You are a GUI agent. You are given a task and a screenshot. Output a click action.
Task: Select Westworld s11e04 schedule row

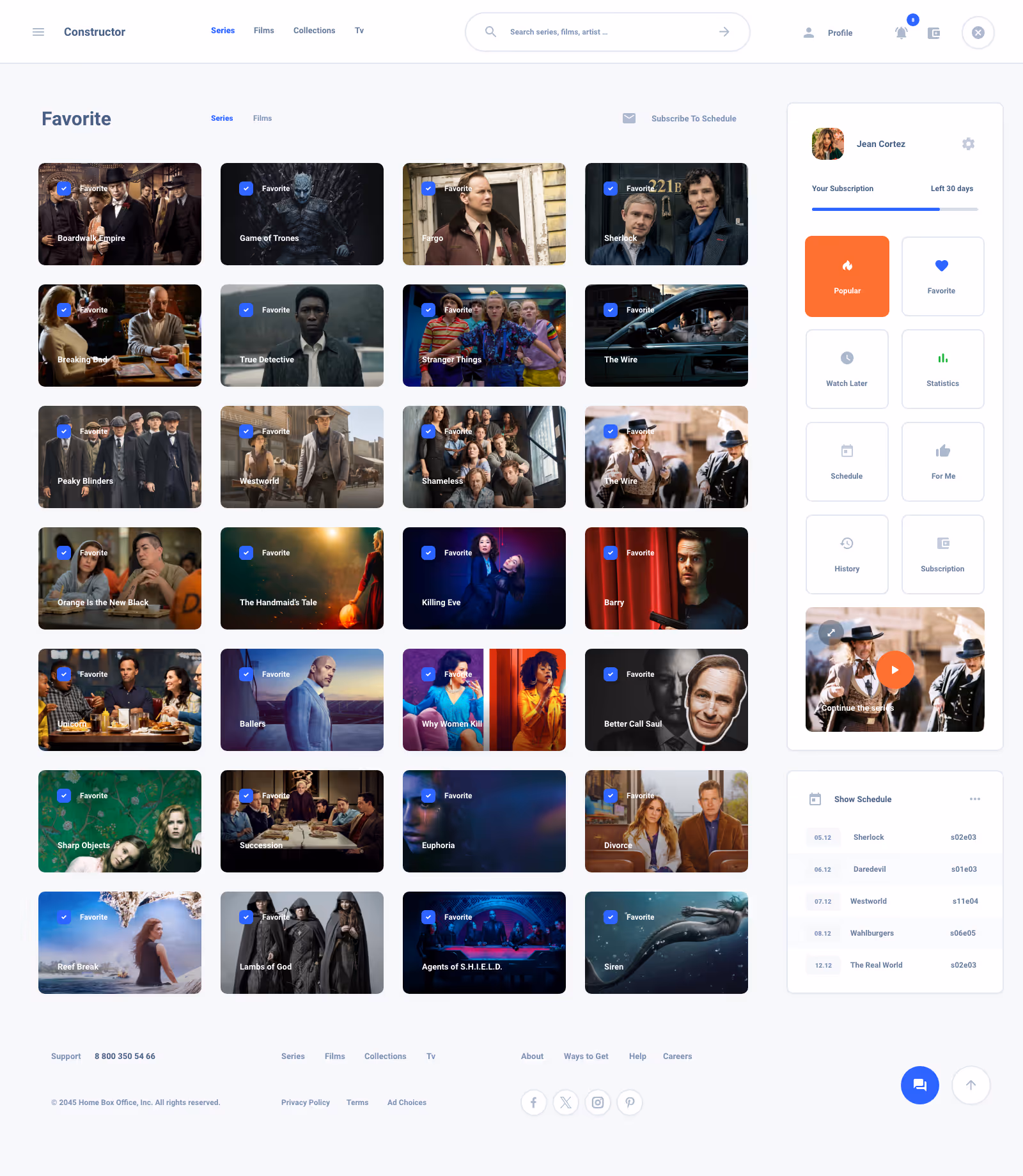point(894,901)
